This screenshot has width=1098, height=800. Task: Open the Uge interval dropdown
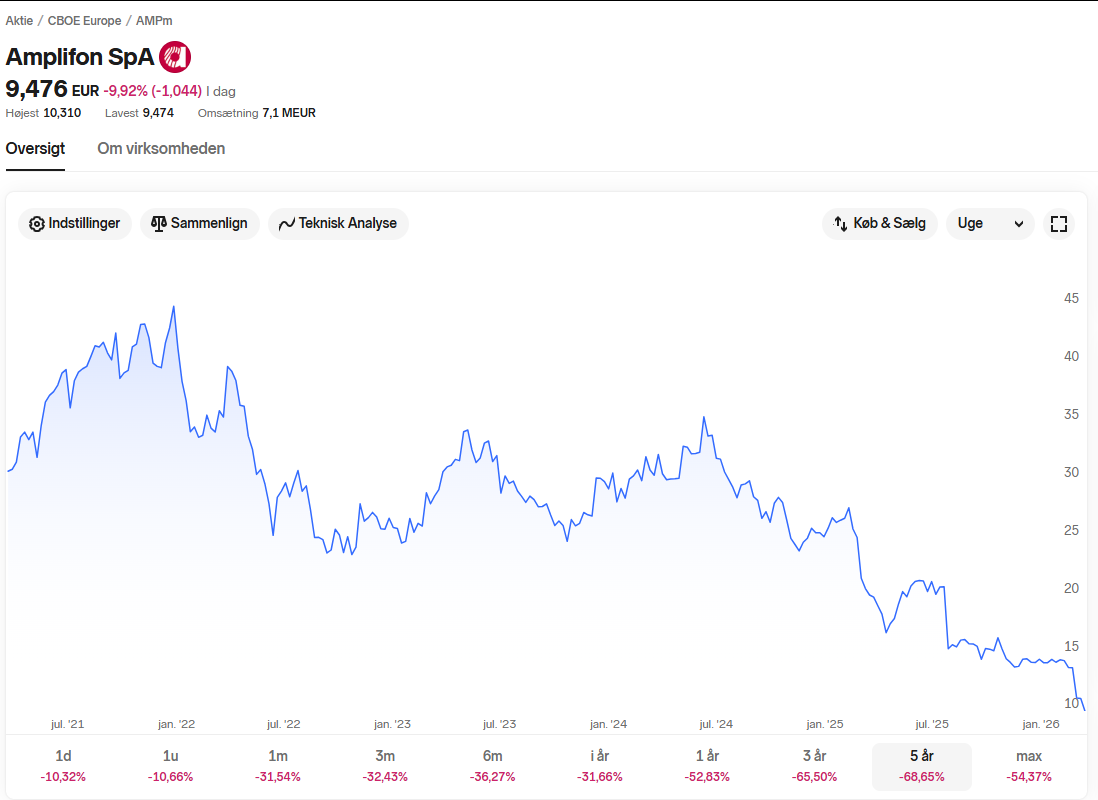click(x=989, y=223)
